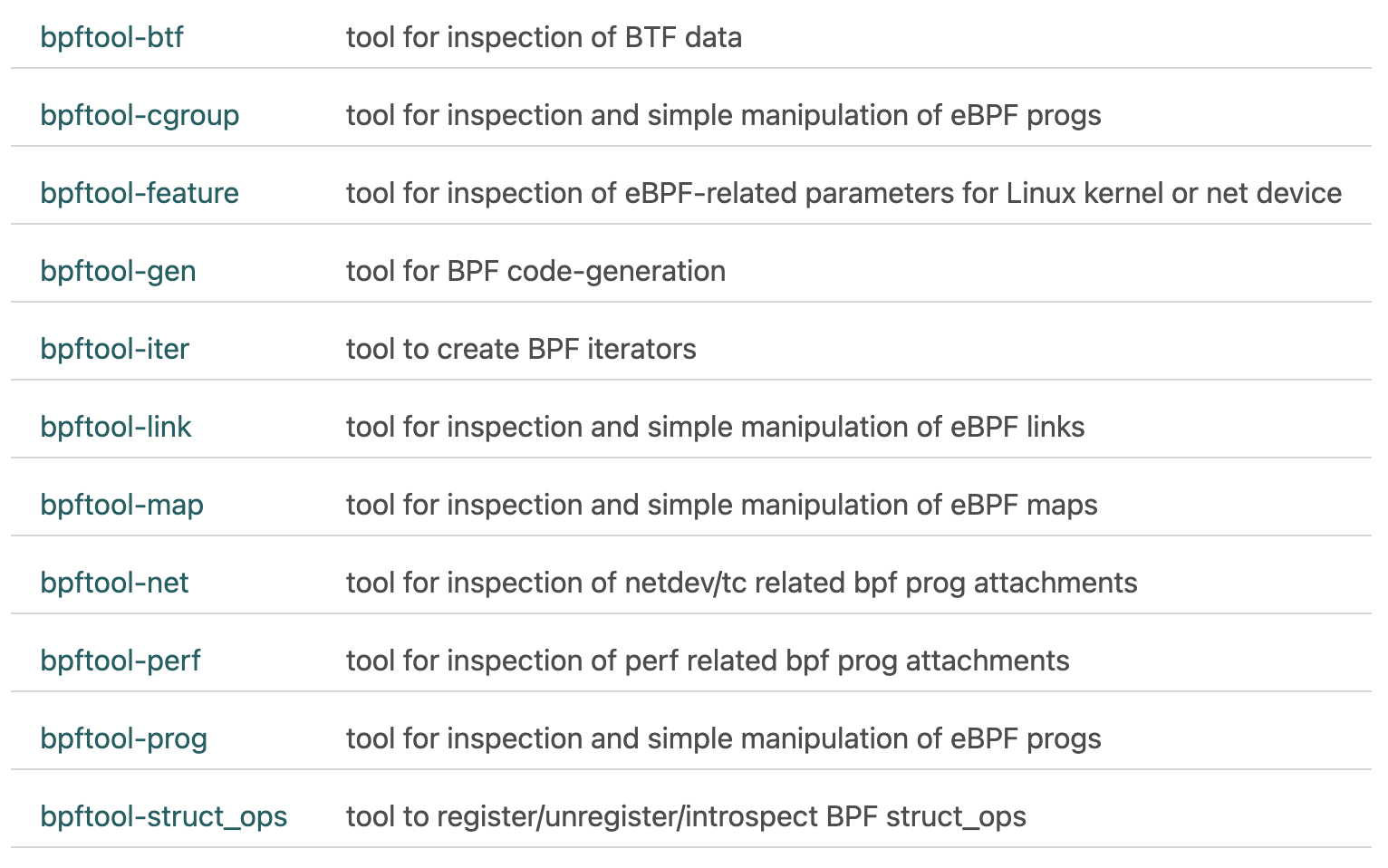Click the perf related attachments description

pos(708,661)
